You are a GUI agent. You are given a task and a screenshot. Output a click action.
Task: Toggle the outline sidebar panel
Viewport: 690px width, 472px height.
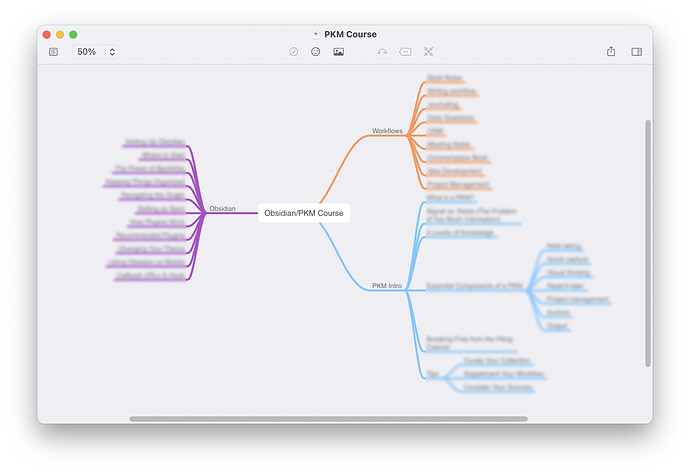coord(54,52)
